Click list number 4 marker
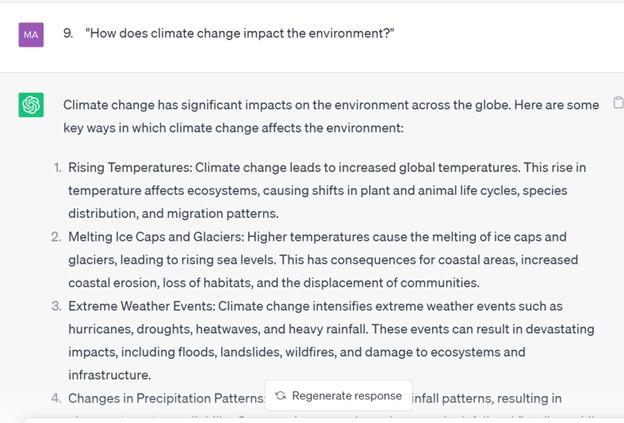 point(57,398)
